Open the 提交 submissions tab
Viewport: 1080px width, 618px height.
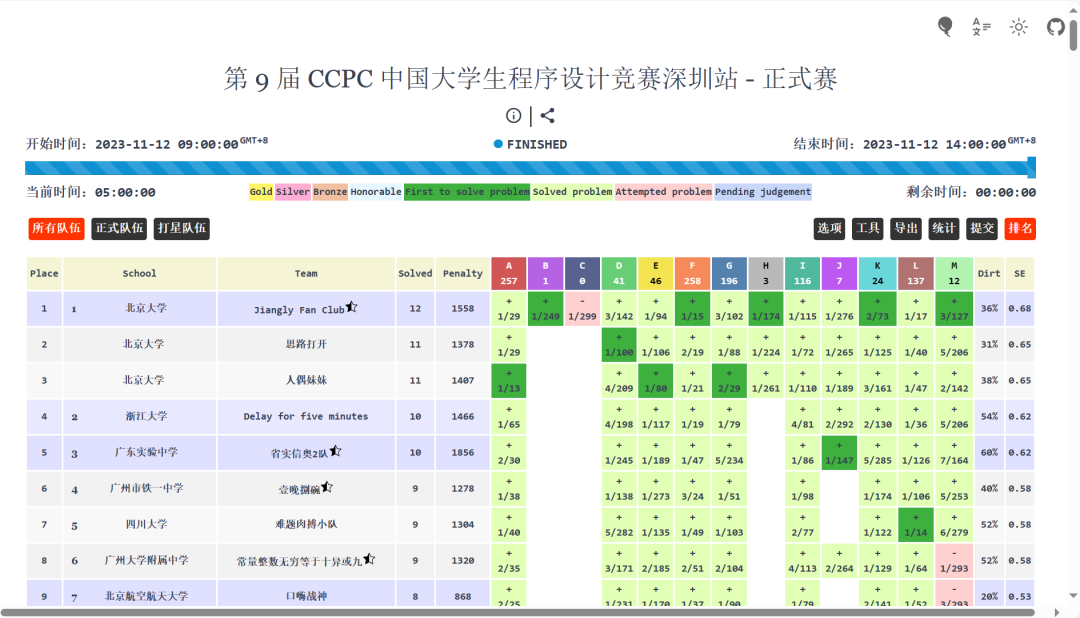(982, 229)
